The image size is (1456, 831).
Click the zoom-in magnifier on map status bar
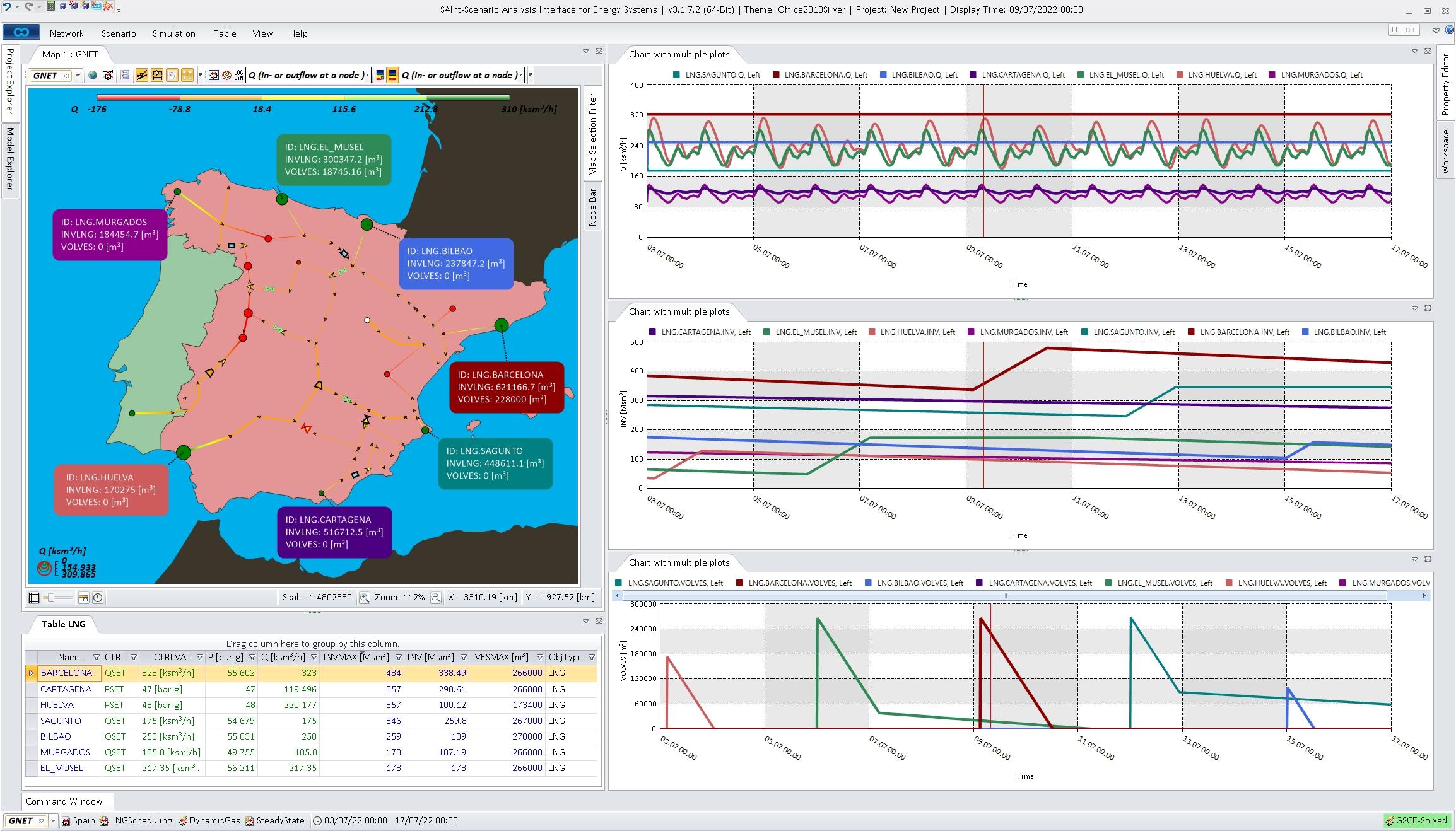365,598
